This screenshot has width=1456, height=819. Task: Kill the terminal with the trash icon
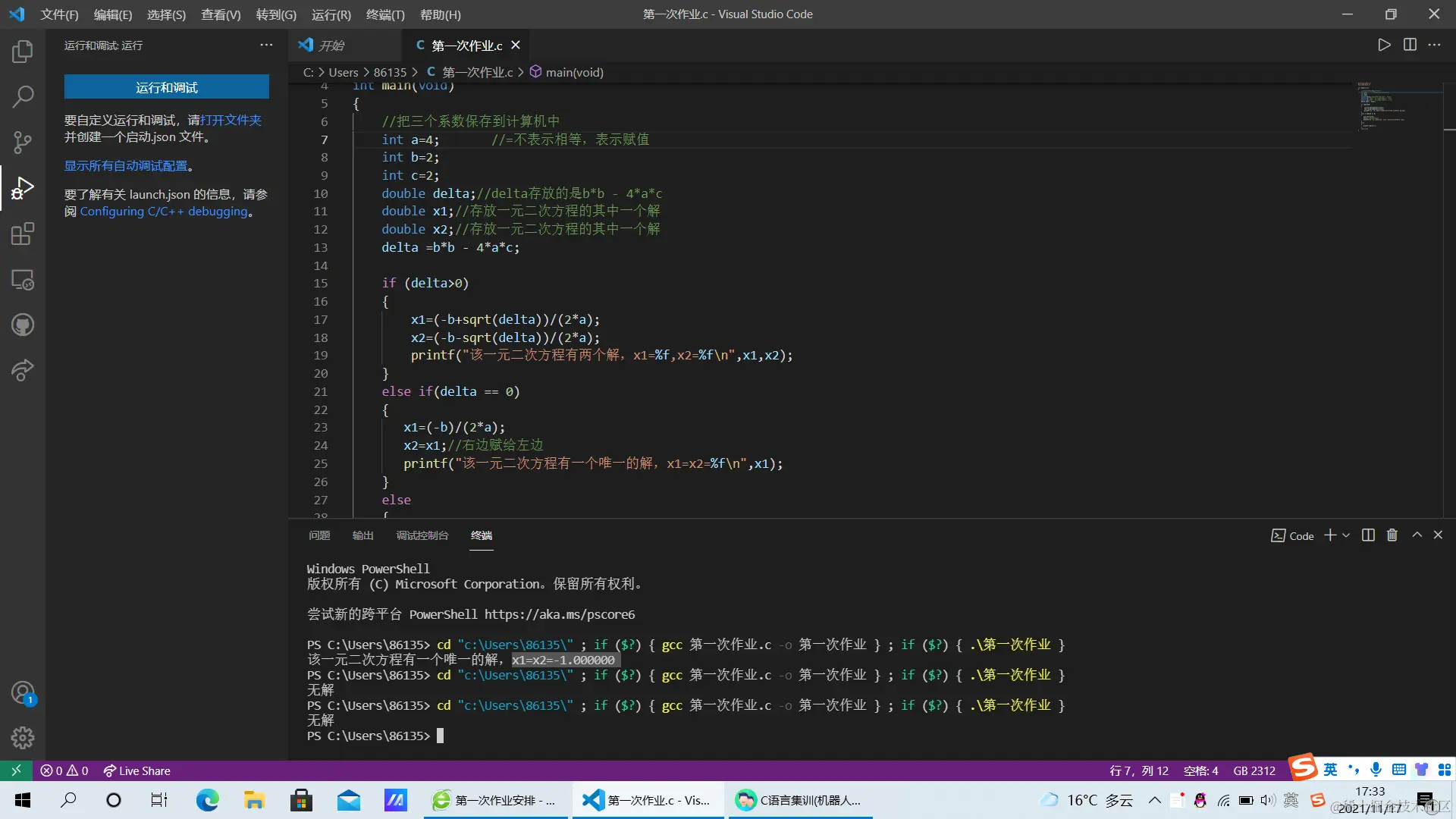pos(1392,535)
